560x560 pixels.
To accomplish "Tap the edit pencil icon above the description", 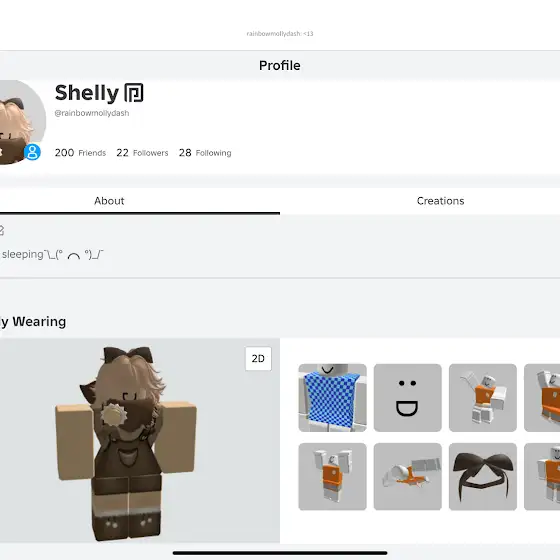I will pos(1,230).
